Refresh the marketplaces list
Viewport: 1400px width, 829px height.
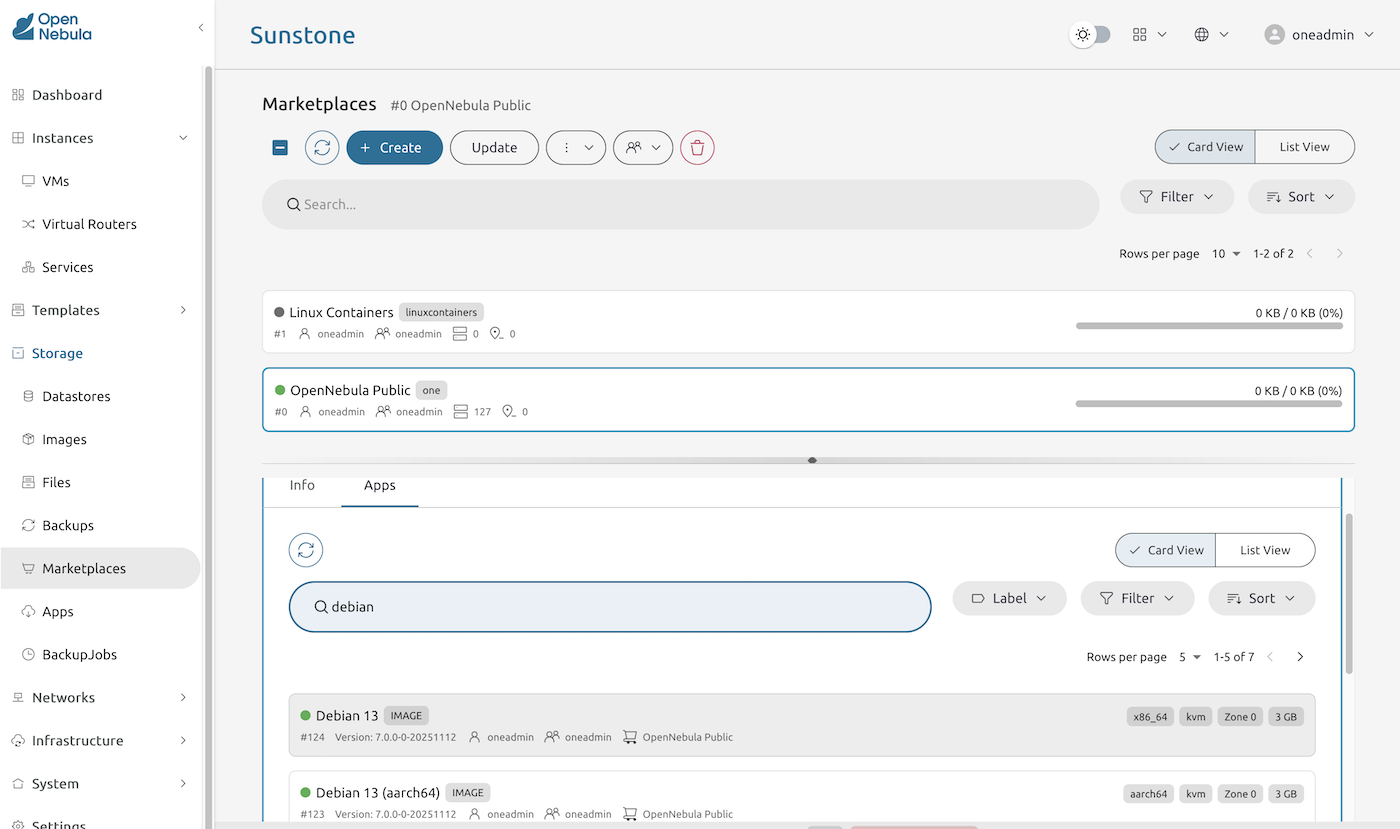321,146
